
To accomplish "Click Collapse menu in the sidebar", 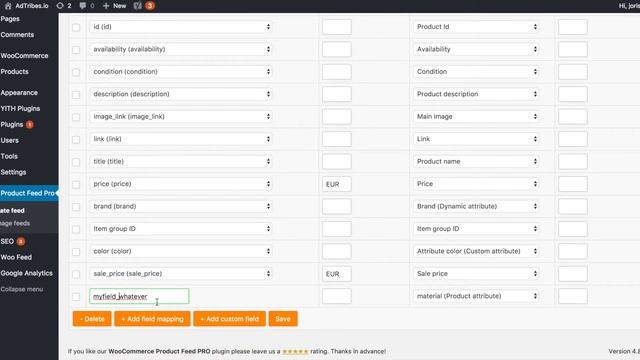I will pos(22,289).
